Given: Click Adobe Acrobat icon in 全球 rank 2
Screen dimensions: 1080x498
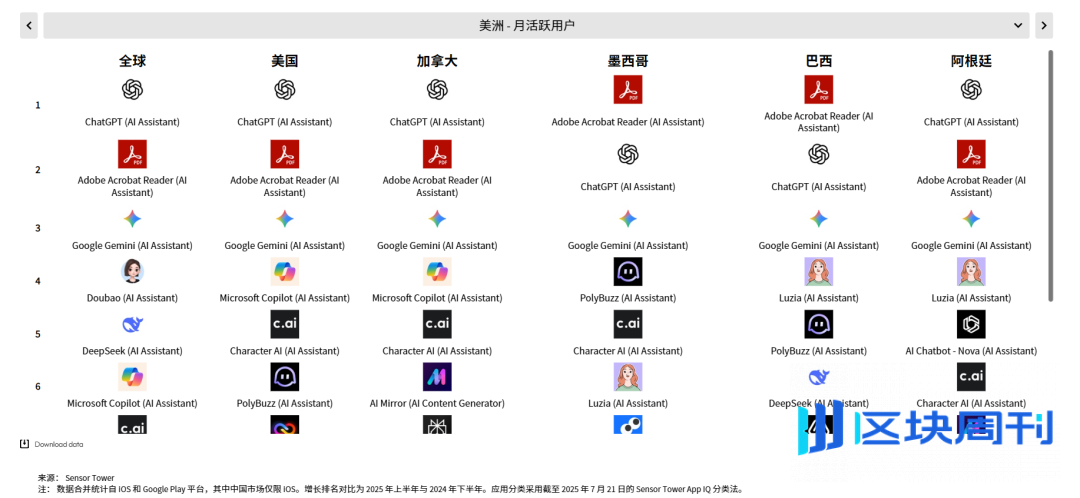Looking at the screenshot, I should tap(132, 154).
